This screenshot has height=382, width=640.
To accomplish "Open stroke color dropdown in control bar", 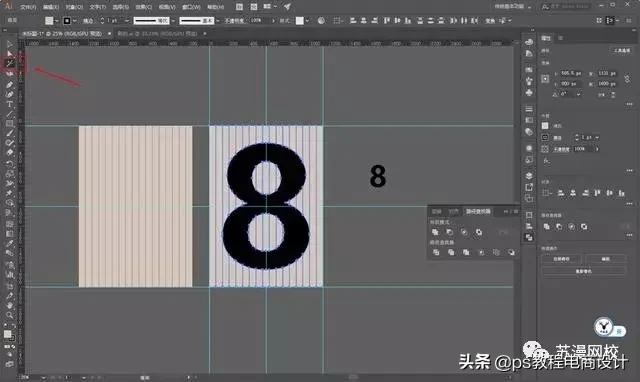I will coord(74,21).
